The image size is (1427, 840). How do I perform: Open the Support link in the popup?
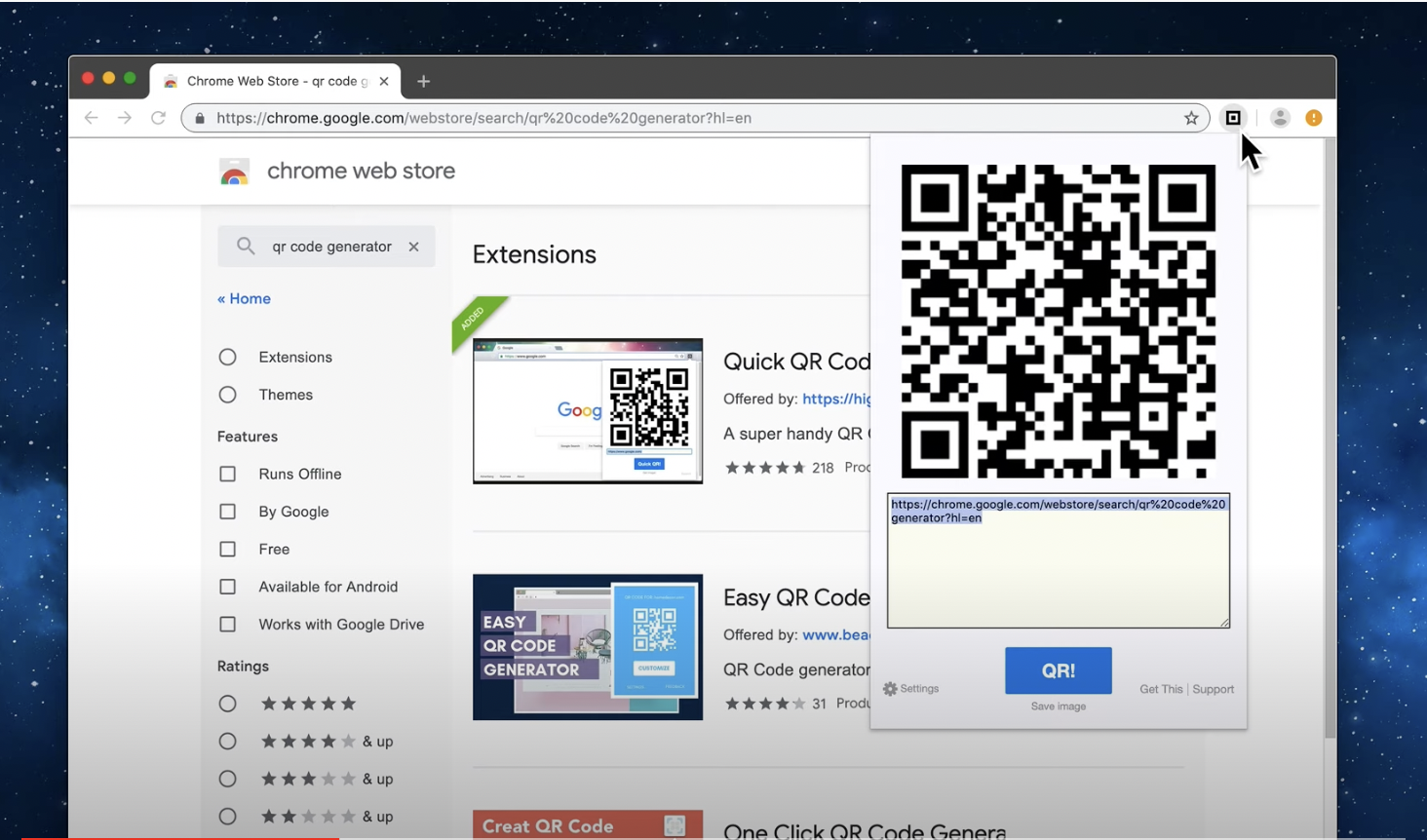pos(1214,689)
